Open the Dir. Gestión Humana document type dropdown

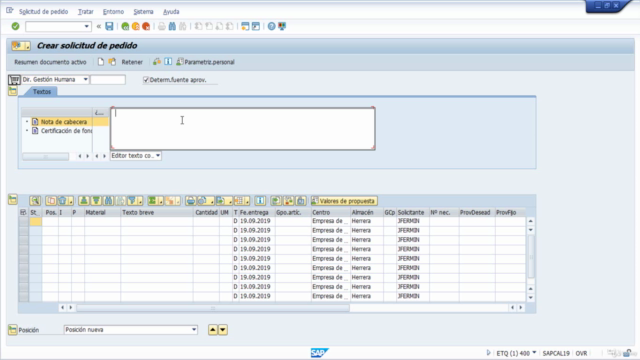click(x=85, y=79)
